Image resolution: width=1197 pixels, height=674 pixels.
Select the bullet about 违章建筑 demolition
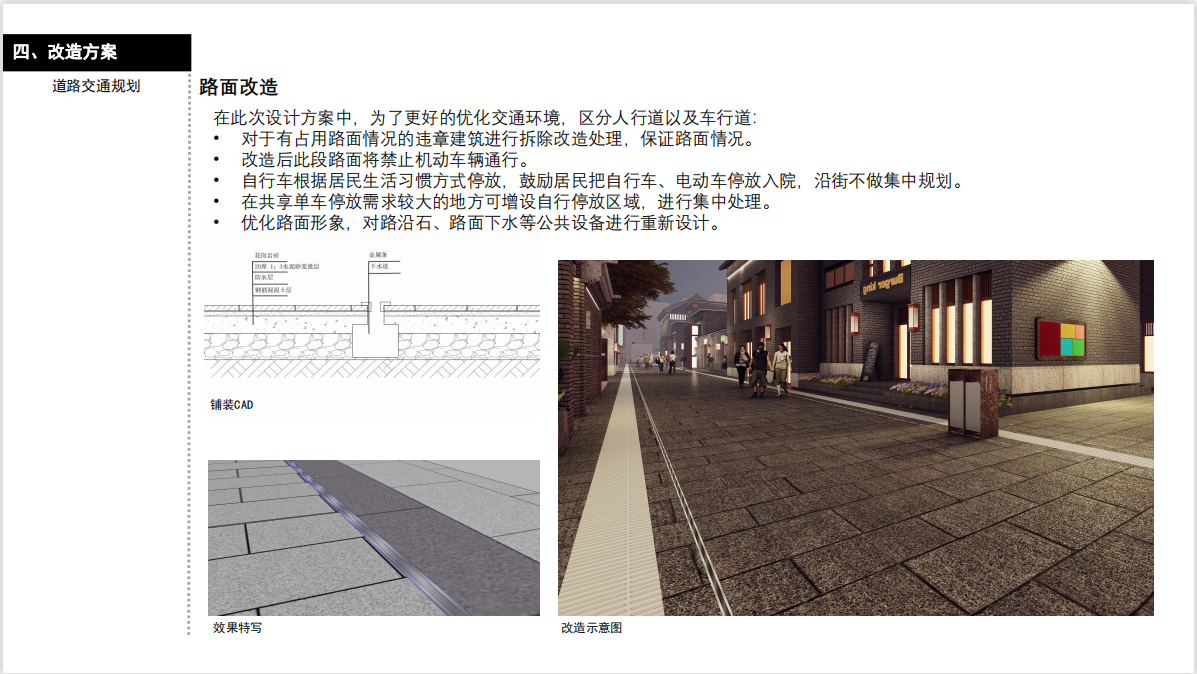(x=498, y=139)
